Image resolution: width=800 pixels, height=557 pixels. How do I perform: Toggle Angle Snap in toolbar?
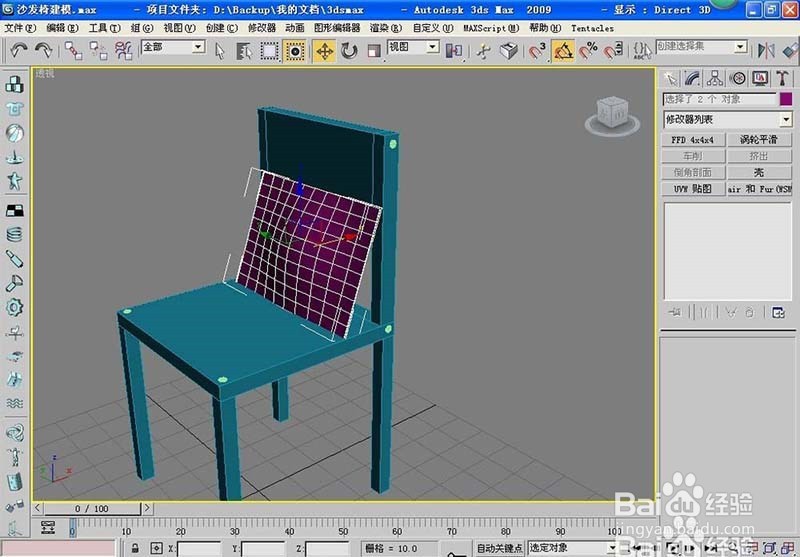[x=563, y=51]
